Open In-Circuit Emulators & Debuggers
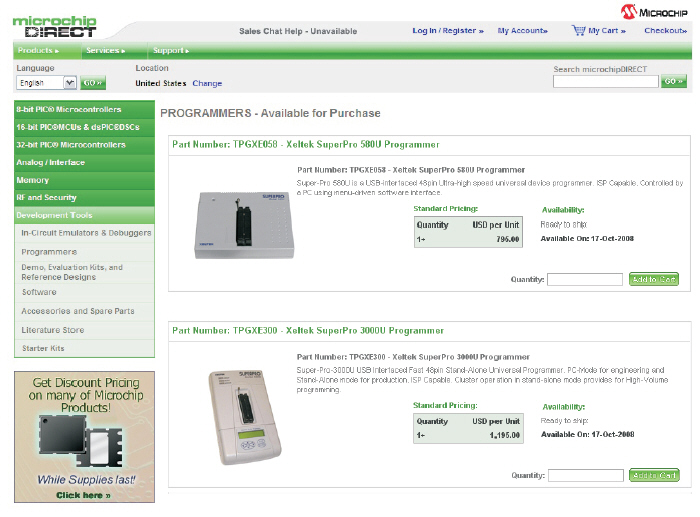700x517 pixels. coord(86,233)
